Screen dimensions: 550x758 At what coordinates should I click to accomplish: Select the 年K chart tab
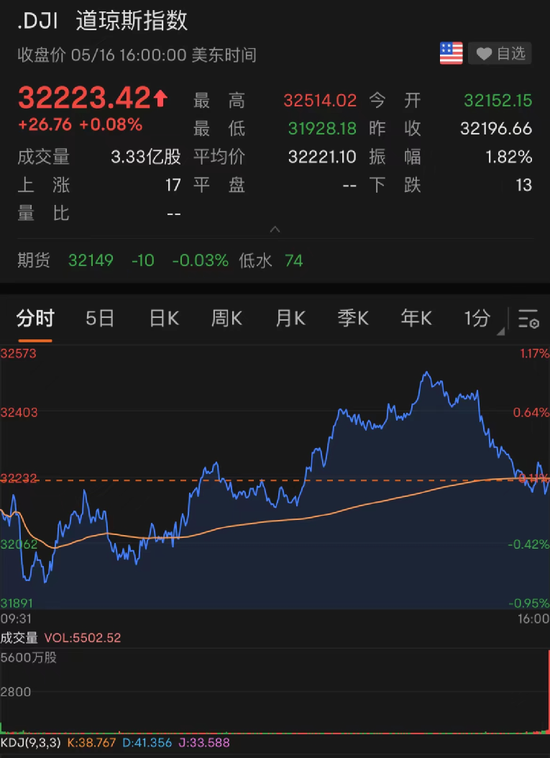(416, 319)
